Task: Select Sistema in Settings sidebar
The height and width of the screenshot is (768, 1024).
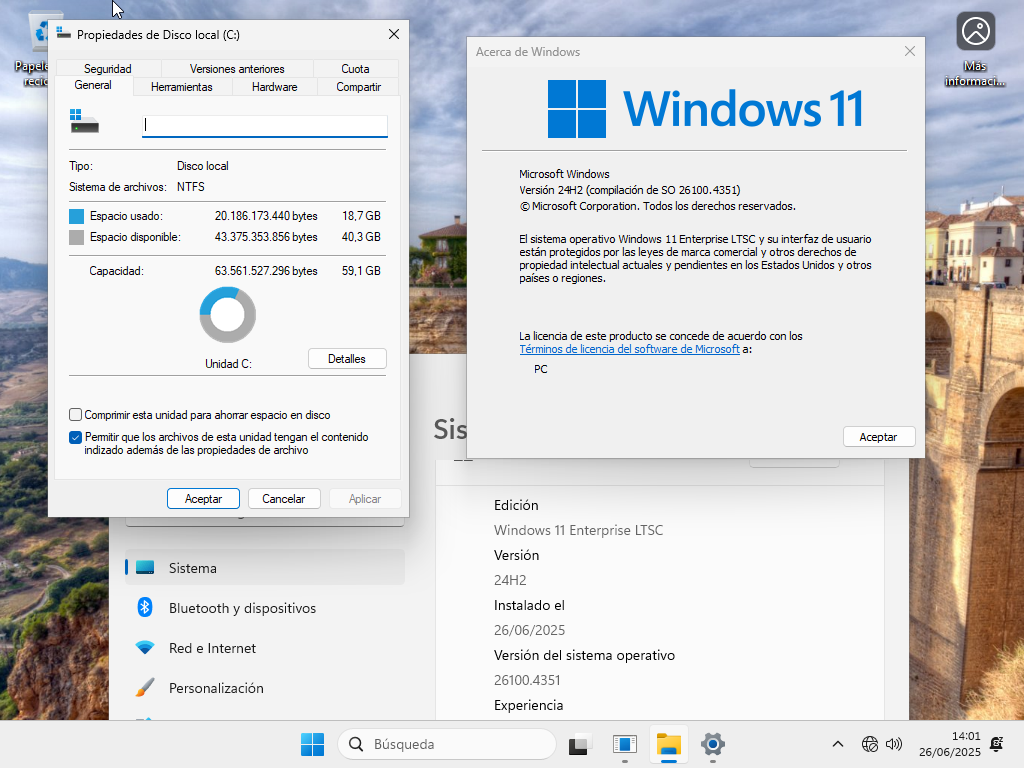Action: click(x=264, y=568)
